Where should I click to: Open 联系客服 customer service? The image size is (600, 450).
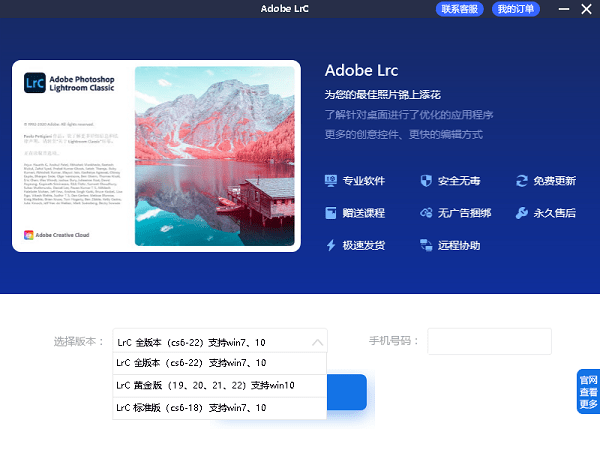tap(459, 9)
